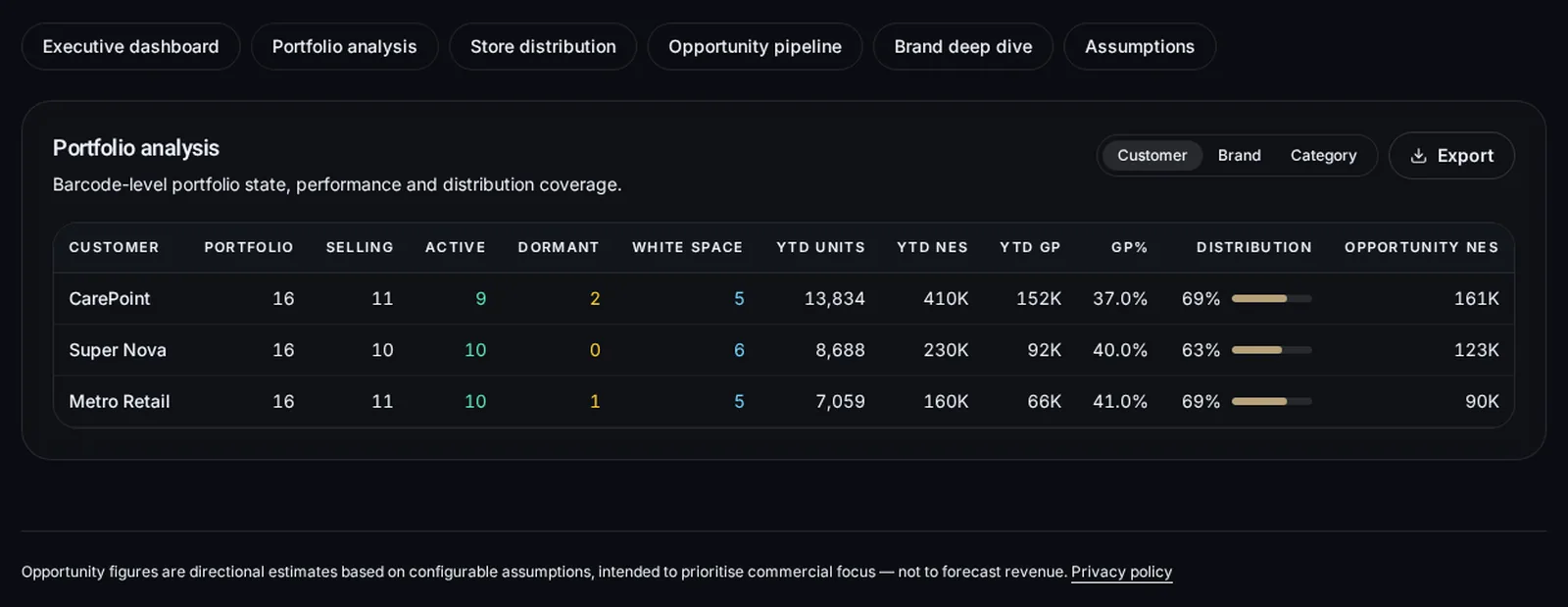Click CarePoint distribution progress bar

click(1271, 298)
